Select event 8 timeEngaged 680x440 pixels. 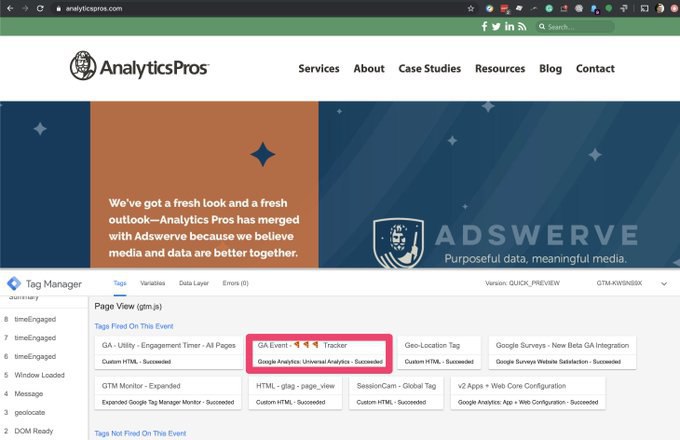[35, 319]
